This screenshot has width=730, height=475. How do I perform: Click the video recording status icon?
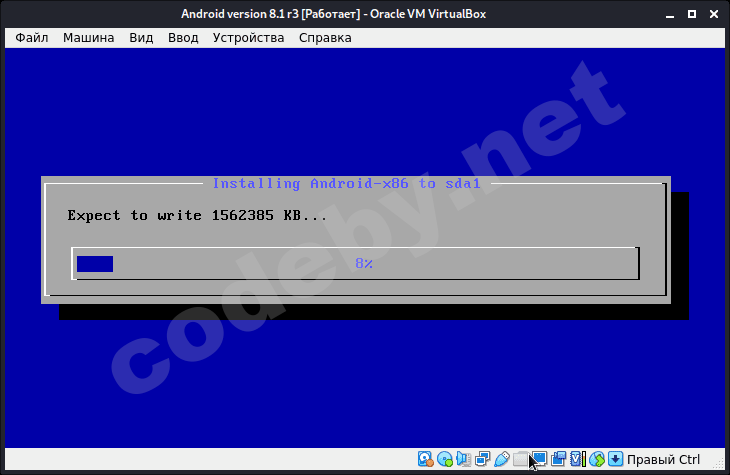[558, 459]
